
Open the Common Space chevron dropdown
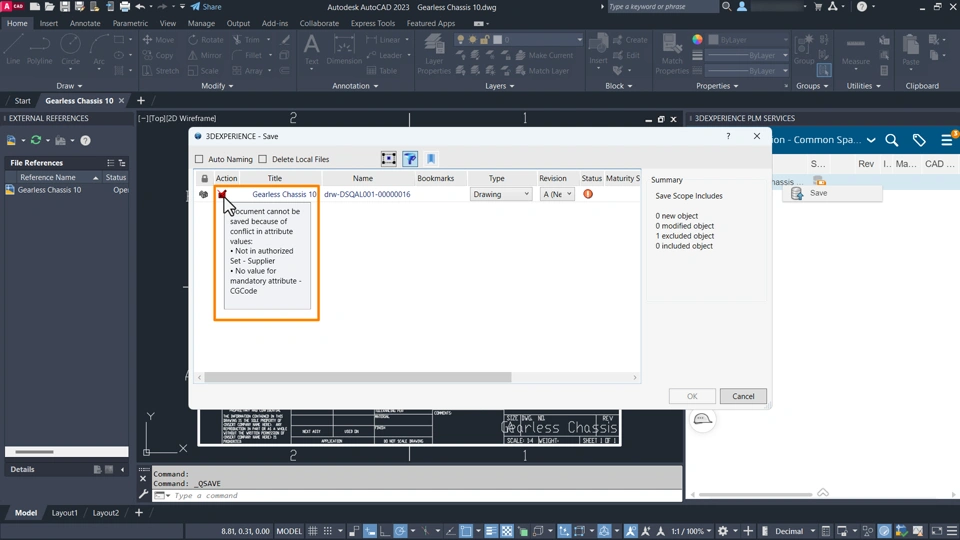click(x=871, y=140)
